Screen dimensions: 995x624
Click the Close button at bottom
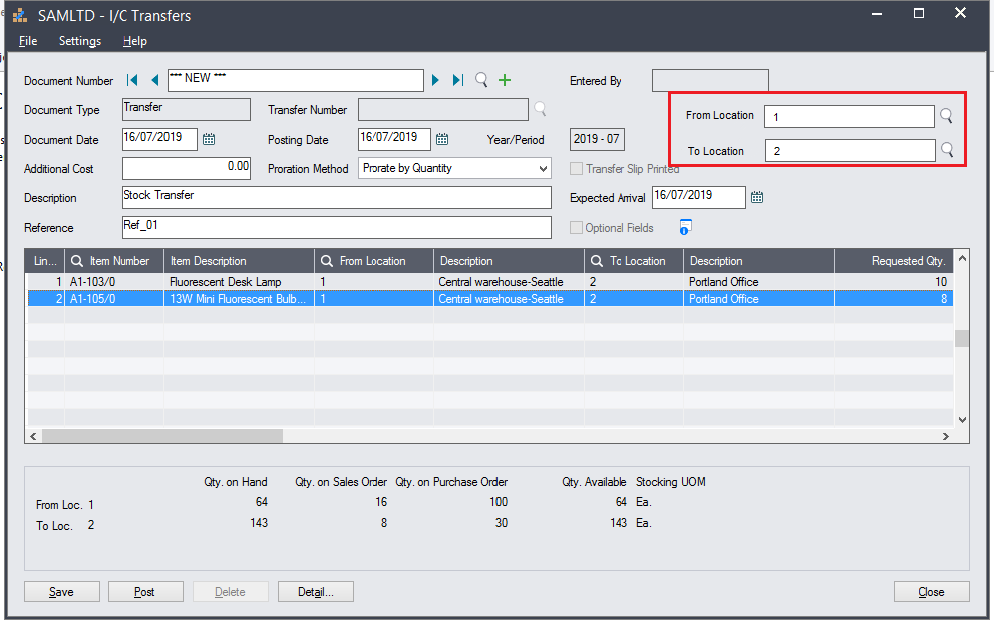click(x=932, y=592)
